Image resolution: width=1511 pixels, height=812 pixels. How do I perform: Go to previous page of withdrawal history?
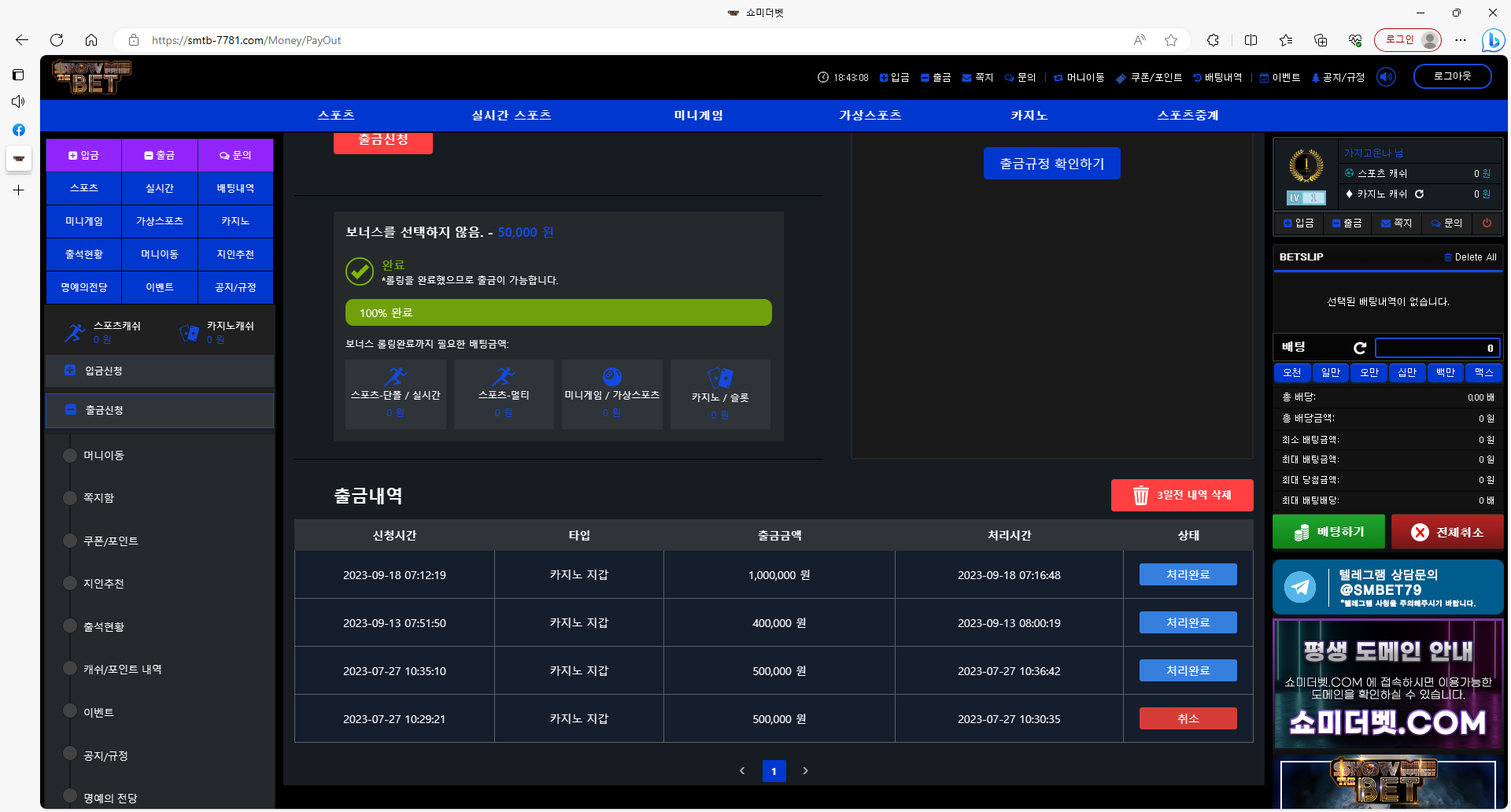742,771
